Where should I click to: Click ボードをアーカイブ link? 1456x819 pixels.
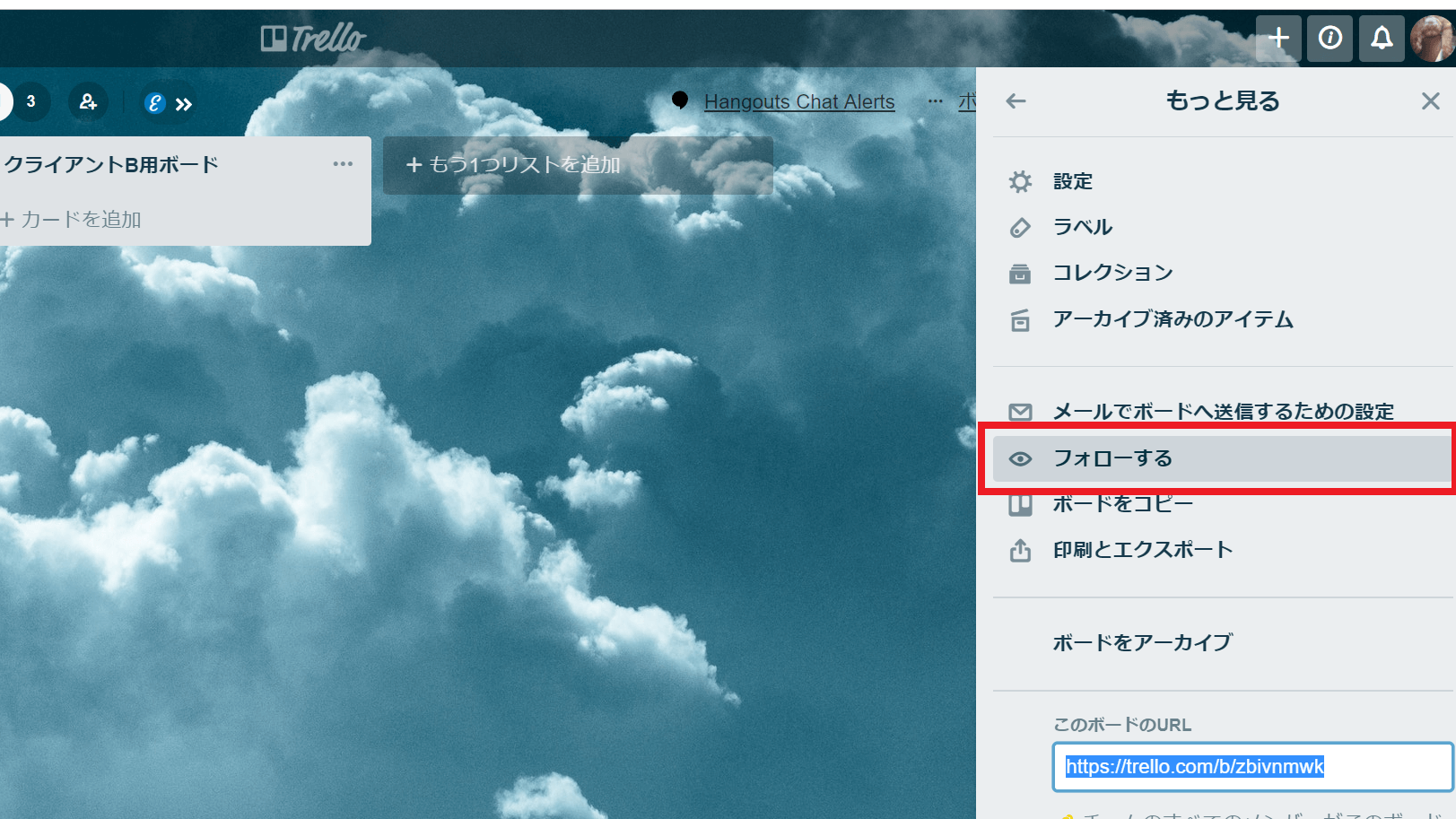point(1142,642)
